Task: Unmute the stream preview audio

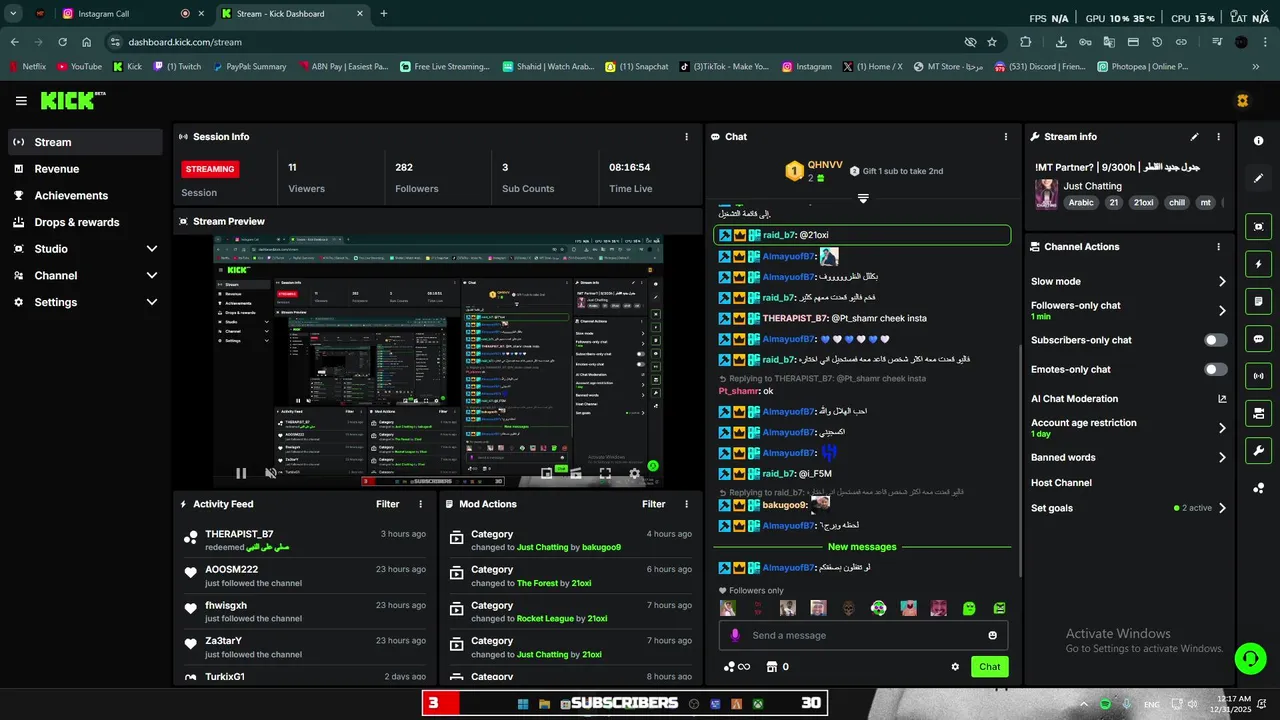Action: coord(270,473)
